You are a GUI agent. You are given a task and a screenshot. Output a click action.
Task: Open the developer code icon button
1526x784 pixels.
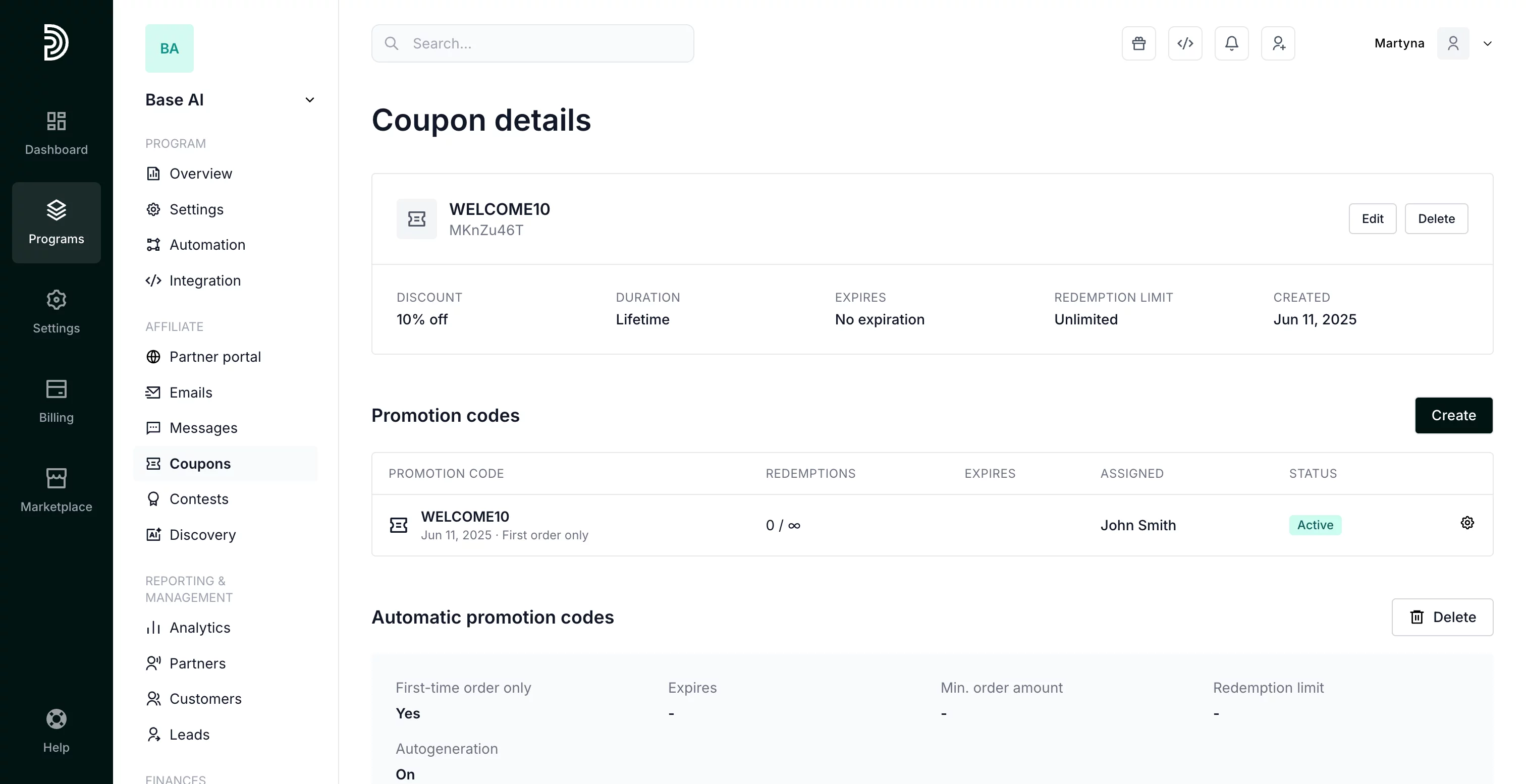tap(1185, 43)
